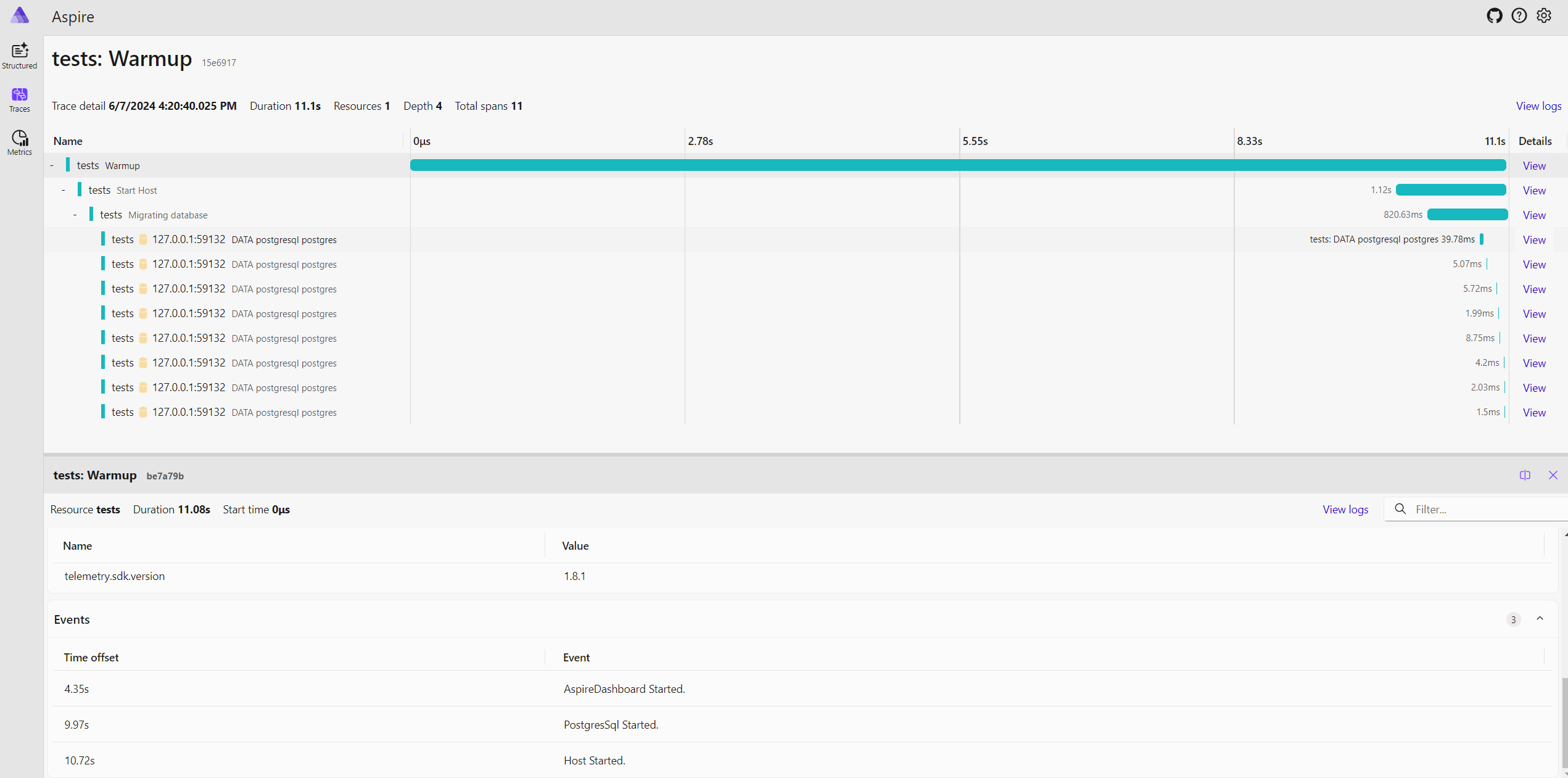Collapse the Events section chevron
This screenshot has width=1568, height=778.
click(x=1540, y=619)
